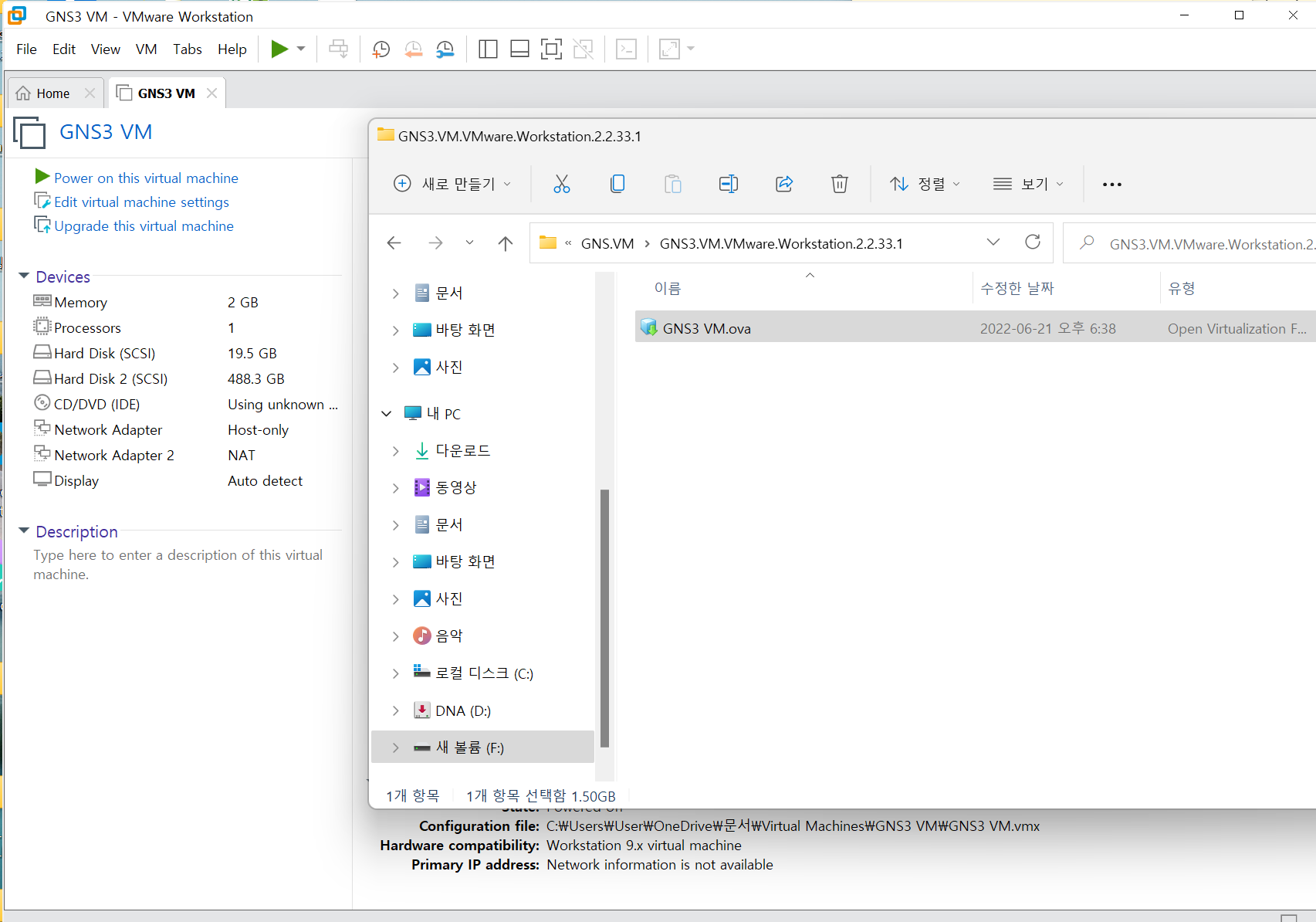Viewport: 1316px width, 922px height.
Task: Click the Cut scissors icon in Explorer
Action: click(x=562, y=184)
